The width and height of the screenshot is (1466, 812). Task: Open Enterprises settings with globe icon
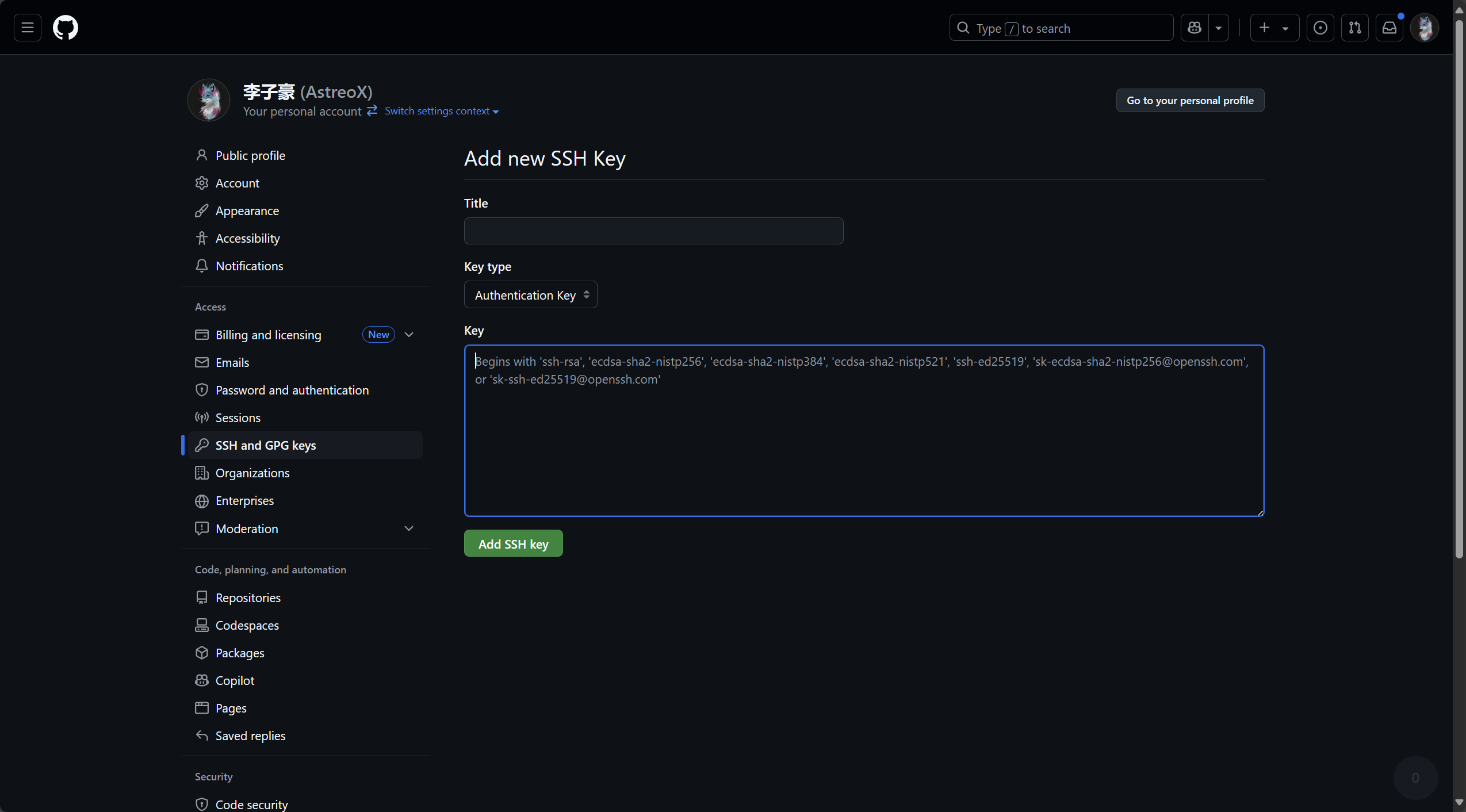(305, 500)
